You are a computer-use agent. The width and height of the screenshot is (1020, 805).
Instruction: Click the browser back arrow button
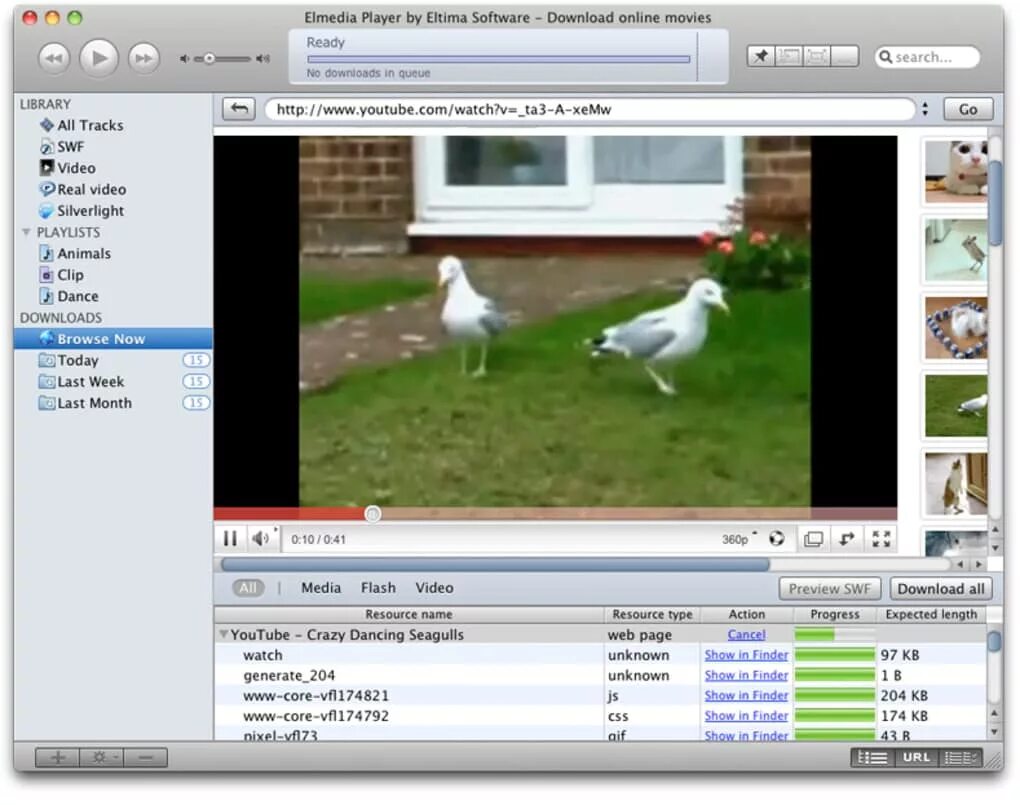[x=239, y=109]
